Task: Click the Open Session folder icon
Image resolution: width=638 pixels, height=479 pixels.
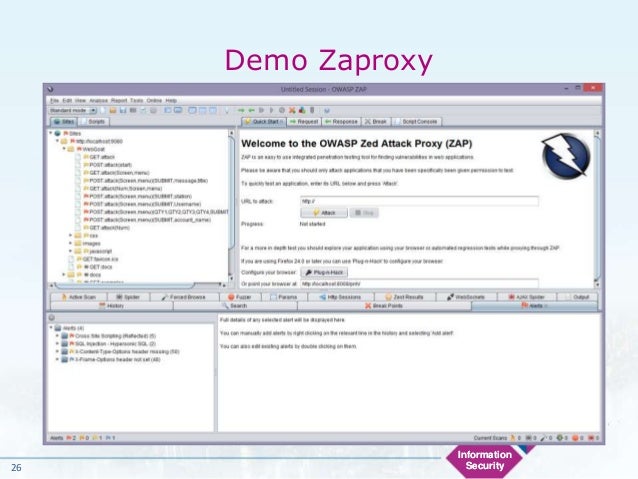Action: 113,110
